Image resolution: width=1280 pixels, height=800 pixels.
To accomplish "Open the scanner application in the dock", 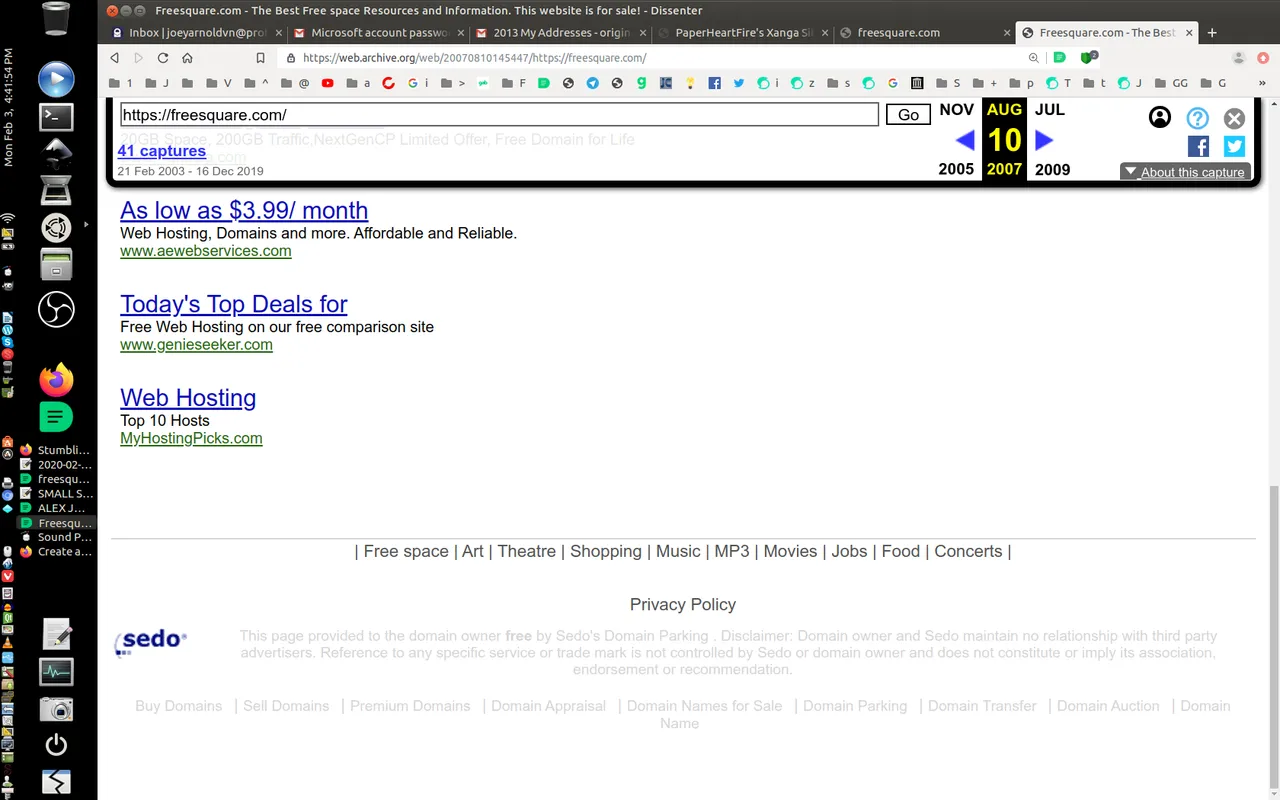I will point(56,190).
